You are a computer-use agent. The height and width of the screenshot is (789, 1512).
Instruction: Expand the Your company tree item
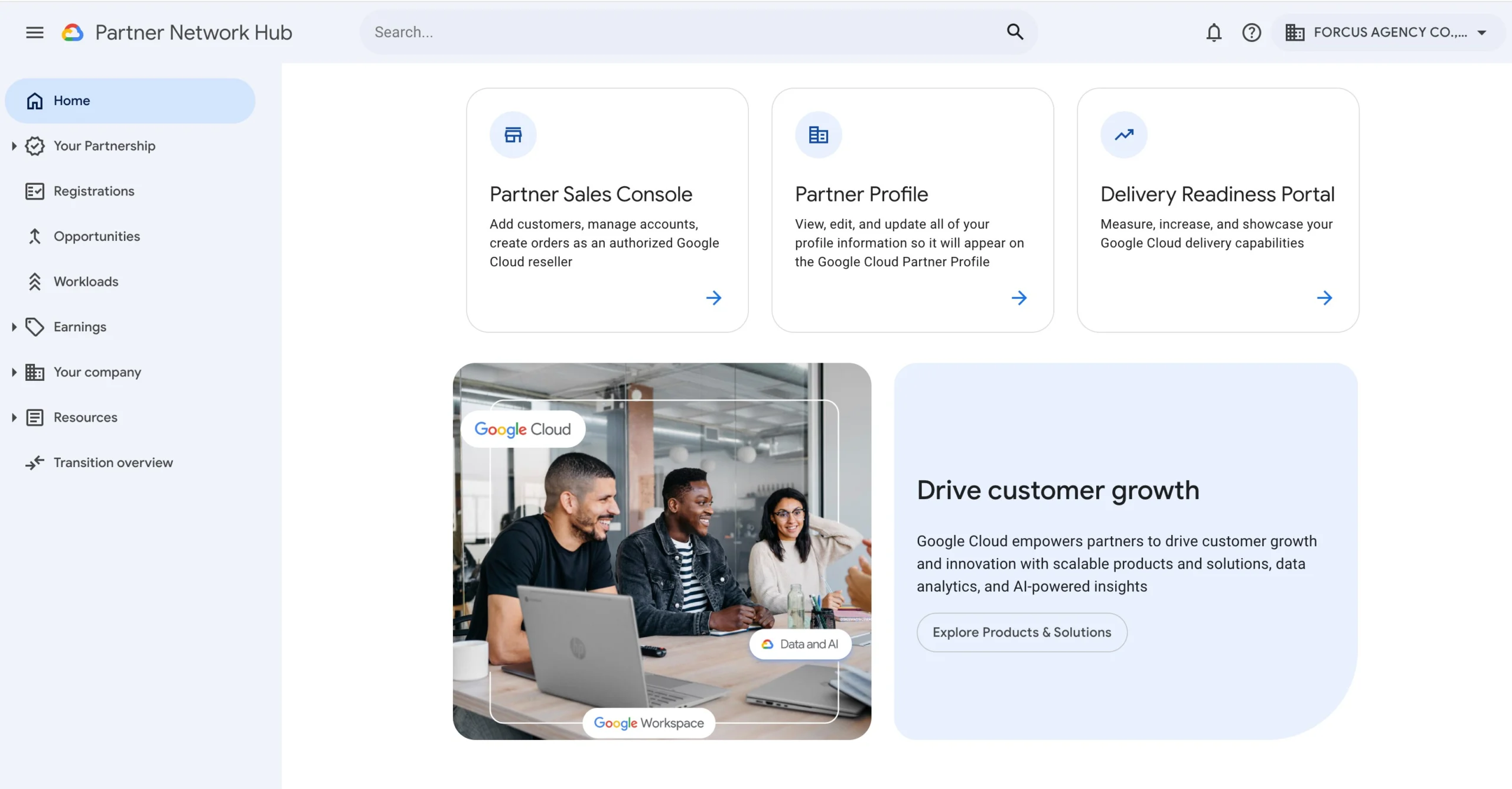click(14, 372)
